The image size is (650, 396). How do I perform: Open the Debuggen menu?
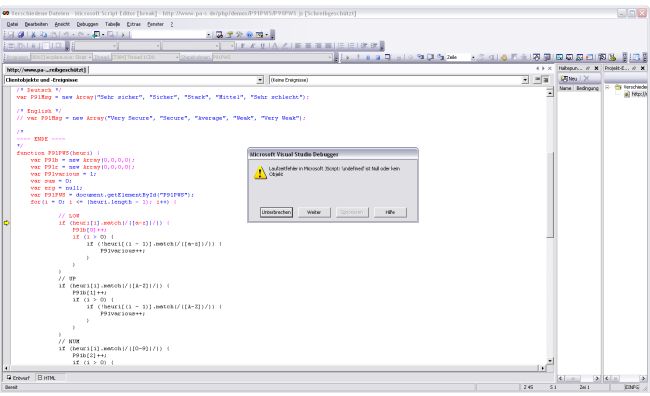[87, 24]
